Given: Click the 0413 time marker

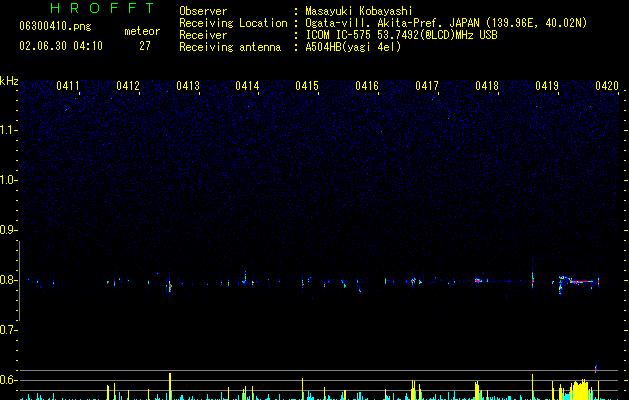Looking at the screenshot, I should (188, 86).
